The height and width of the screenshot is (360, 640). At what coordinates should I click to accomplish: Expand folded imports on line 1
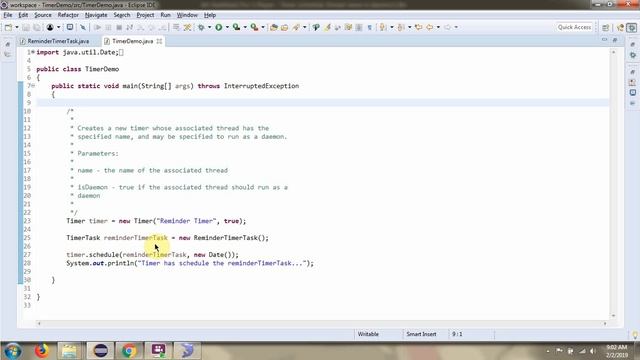click(x=33, y=52)
